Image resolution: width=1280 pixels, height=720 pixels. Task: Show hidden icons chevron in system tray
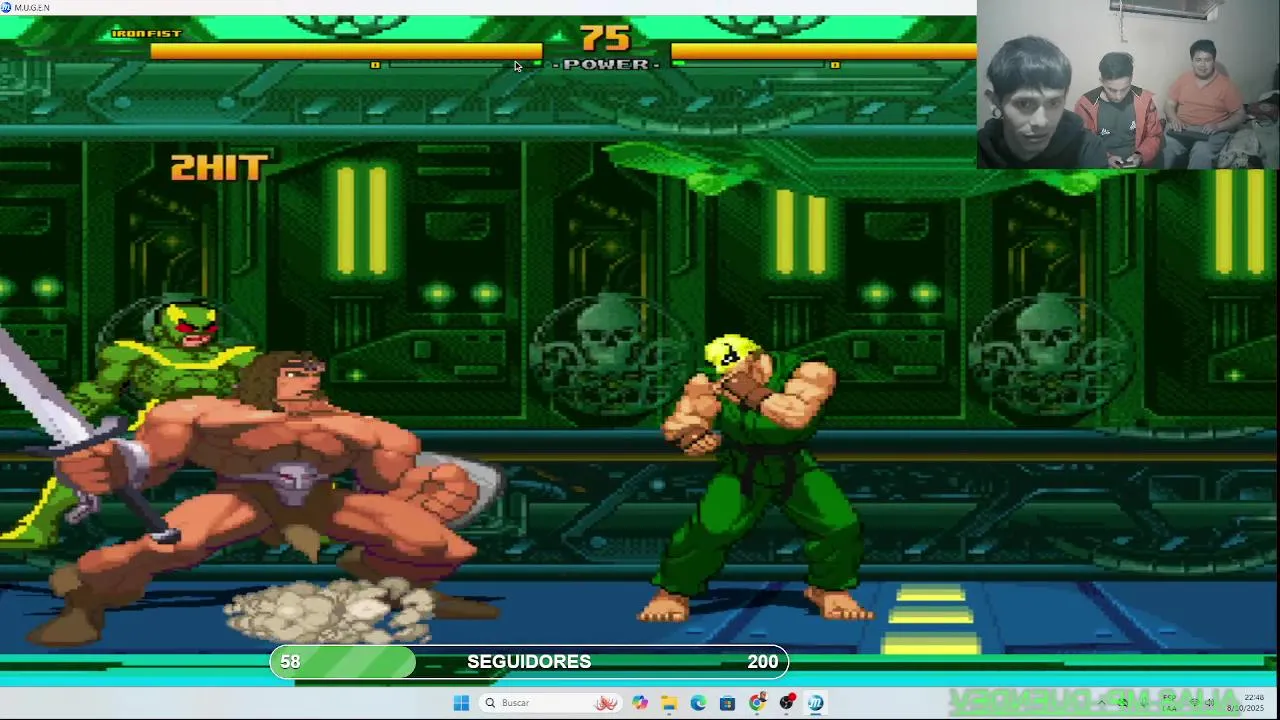tap(1101, 703)
